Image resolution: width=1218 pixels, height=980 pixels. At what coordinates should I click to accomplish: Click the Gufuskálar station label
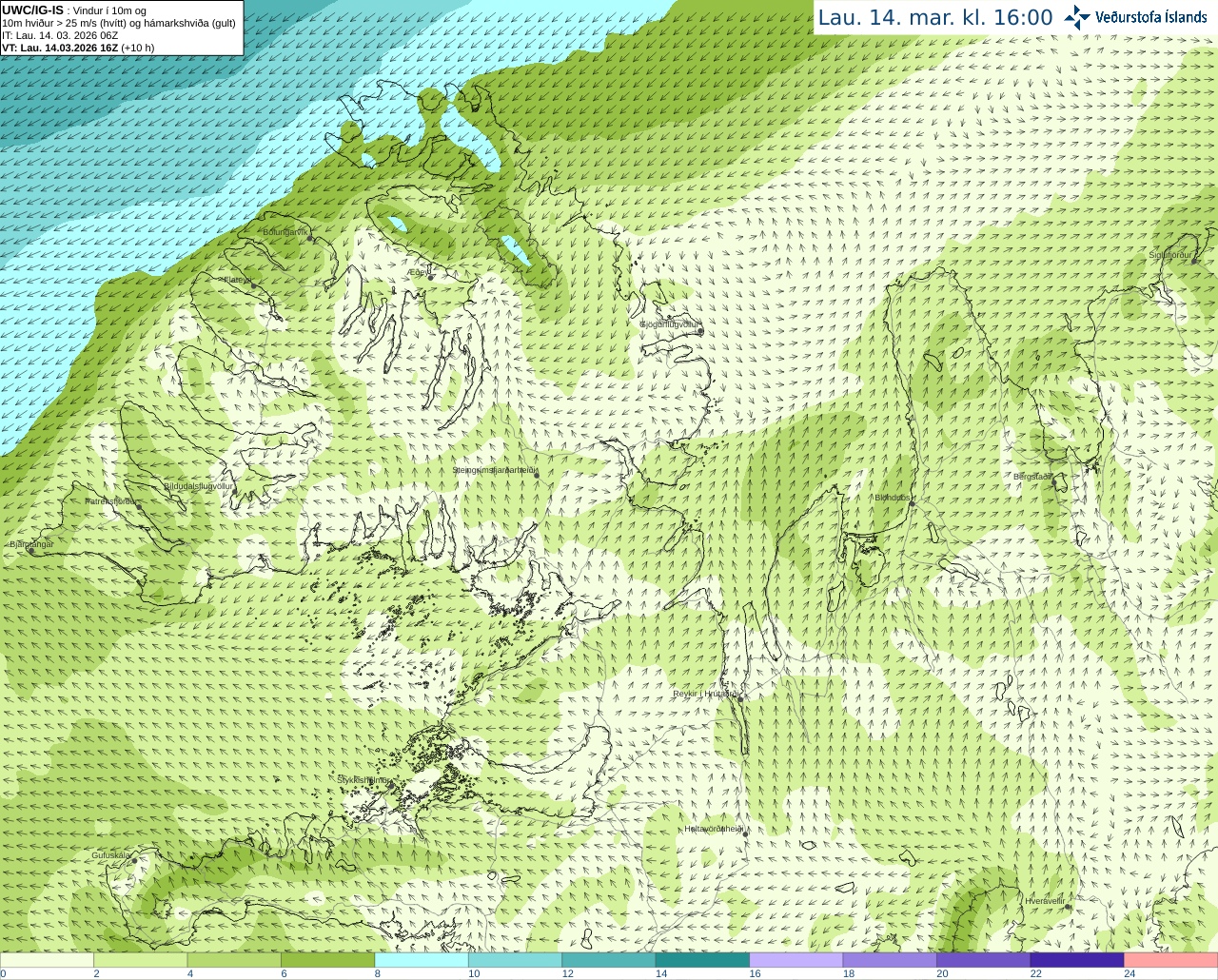tap(111, 855)
